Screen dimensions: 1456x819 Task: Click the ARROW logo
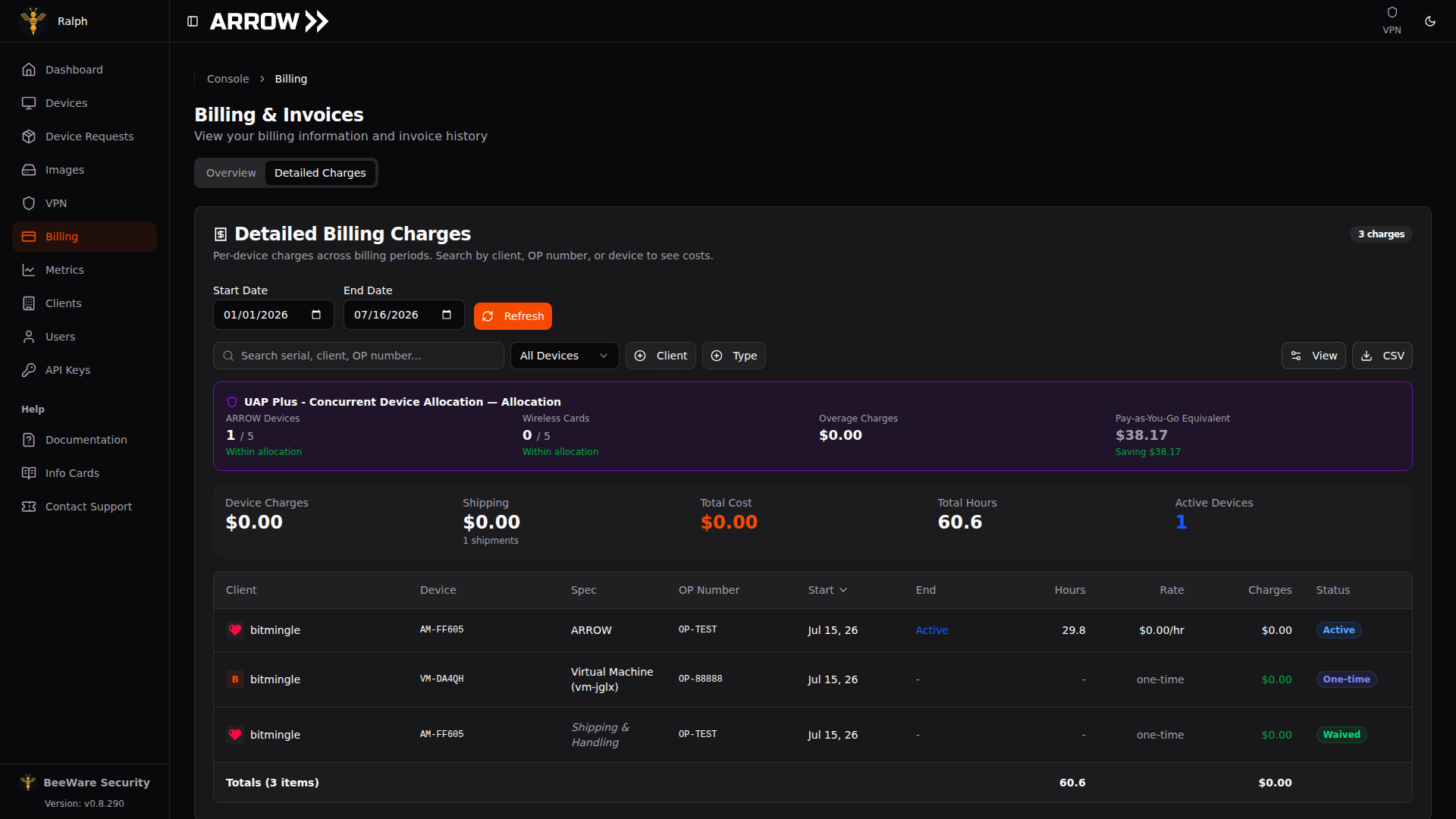pos(269,21)
